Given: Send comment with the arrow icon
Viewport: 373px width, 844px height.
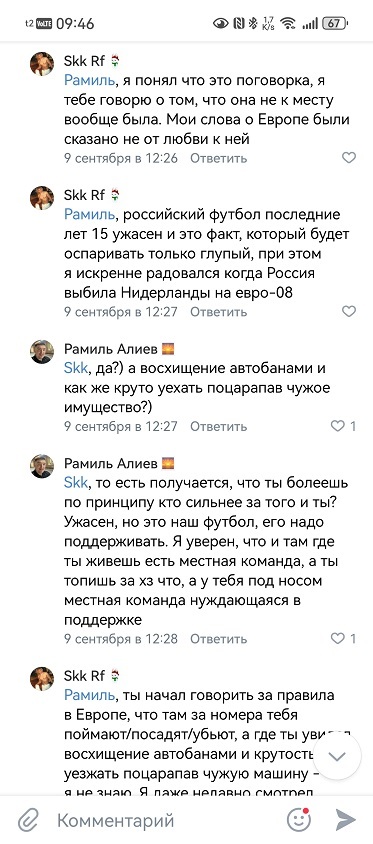Looking at the screenshot, I should (x=346, y=820).
